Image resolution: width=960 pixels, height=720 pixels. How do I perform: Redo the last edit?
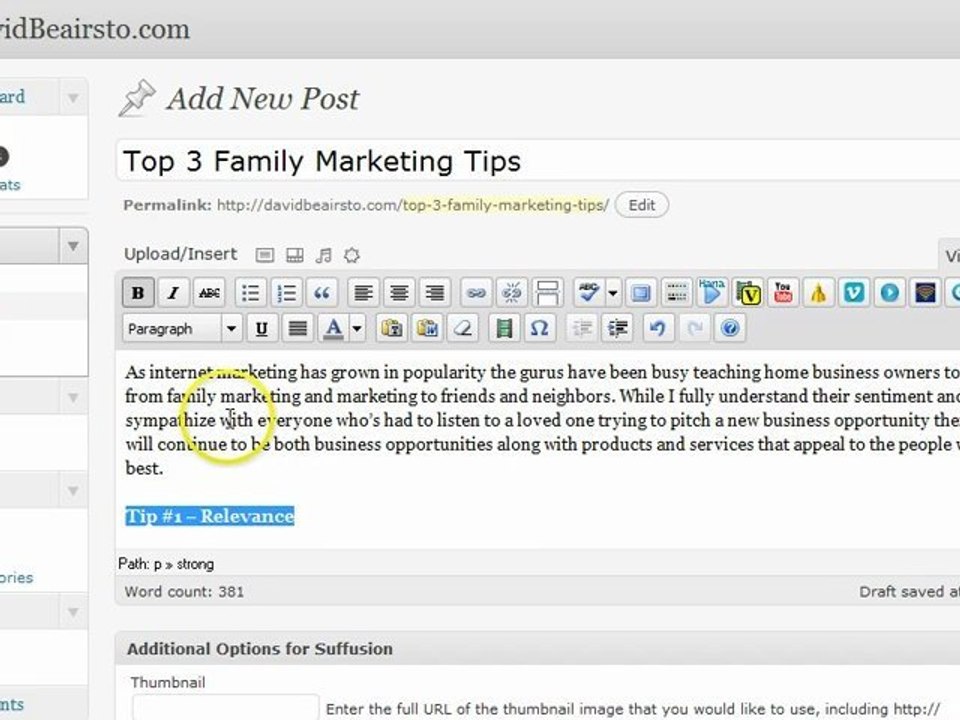[694, 329]
